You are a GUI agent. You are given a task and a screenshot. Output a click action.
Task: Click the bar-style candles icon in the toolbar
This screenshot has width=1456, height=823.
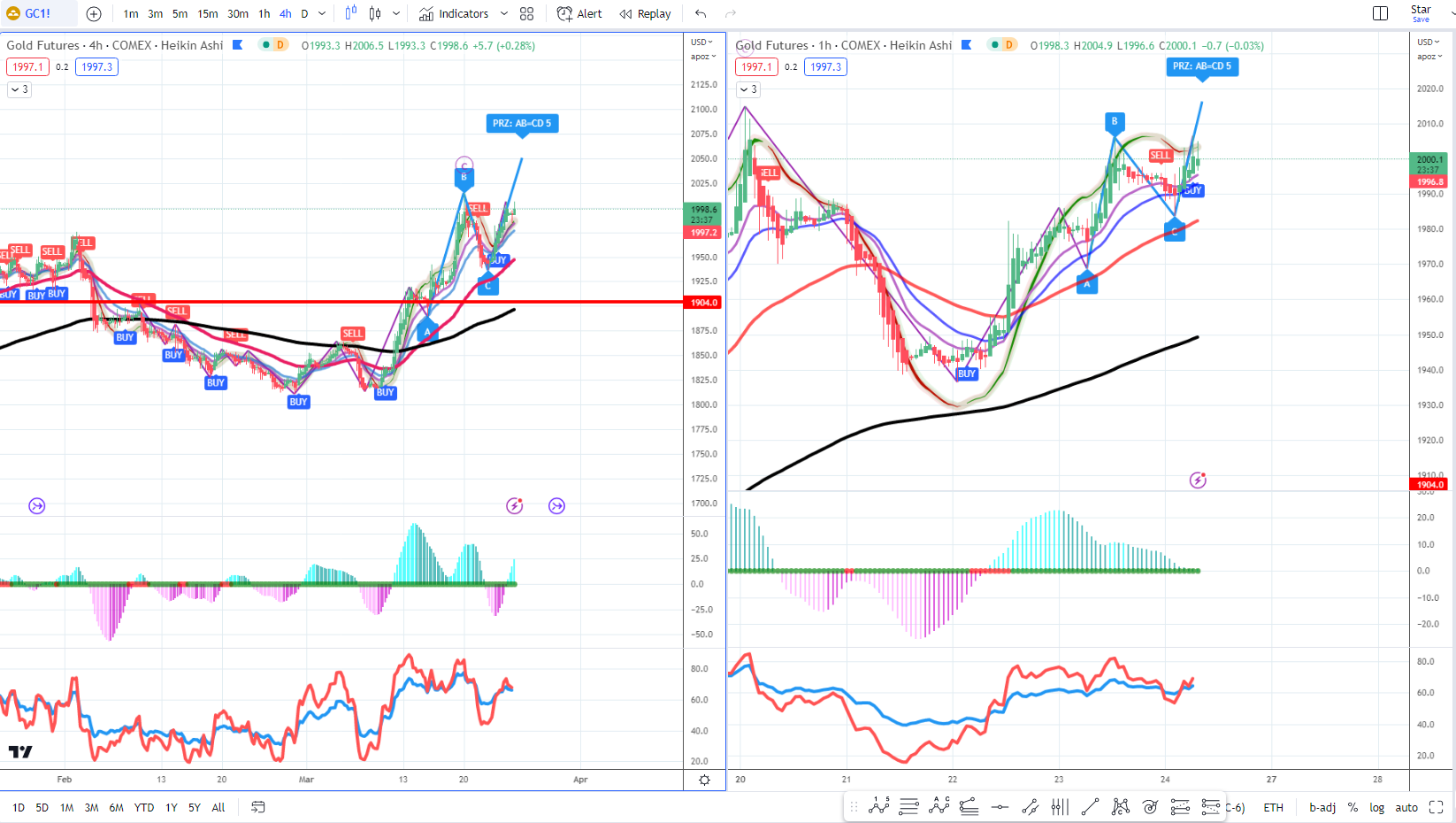[375, 13]
